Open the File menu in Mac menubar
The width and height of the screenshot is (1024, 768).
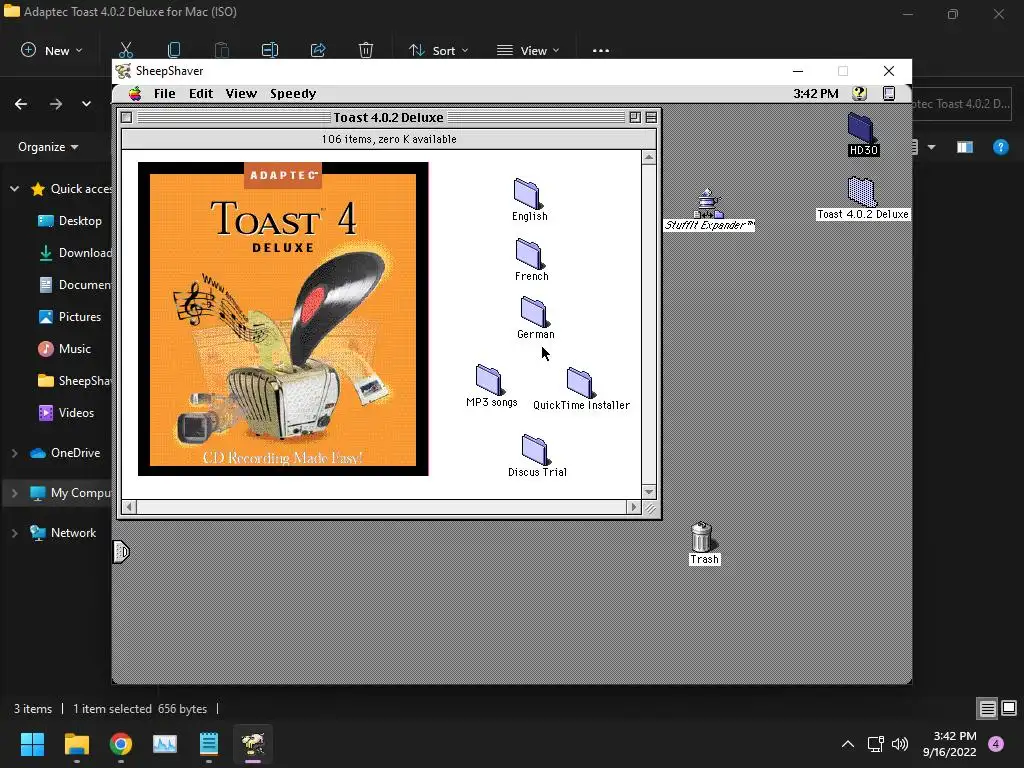165,94
